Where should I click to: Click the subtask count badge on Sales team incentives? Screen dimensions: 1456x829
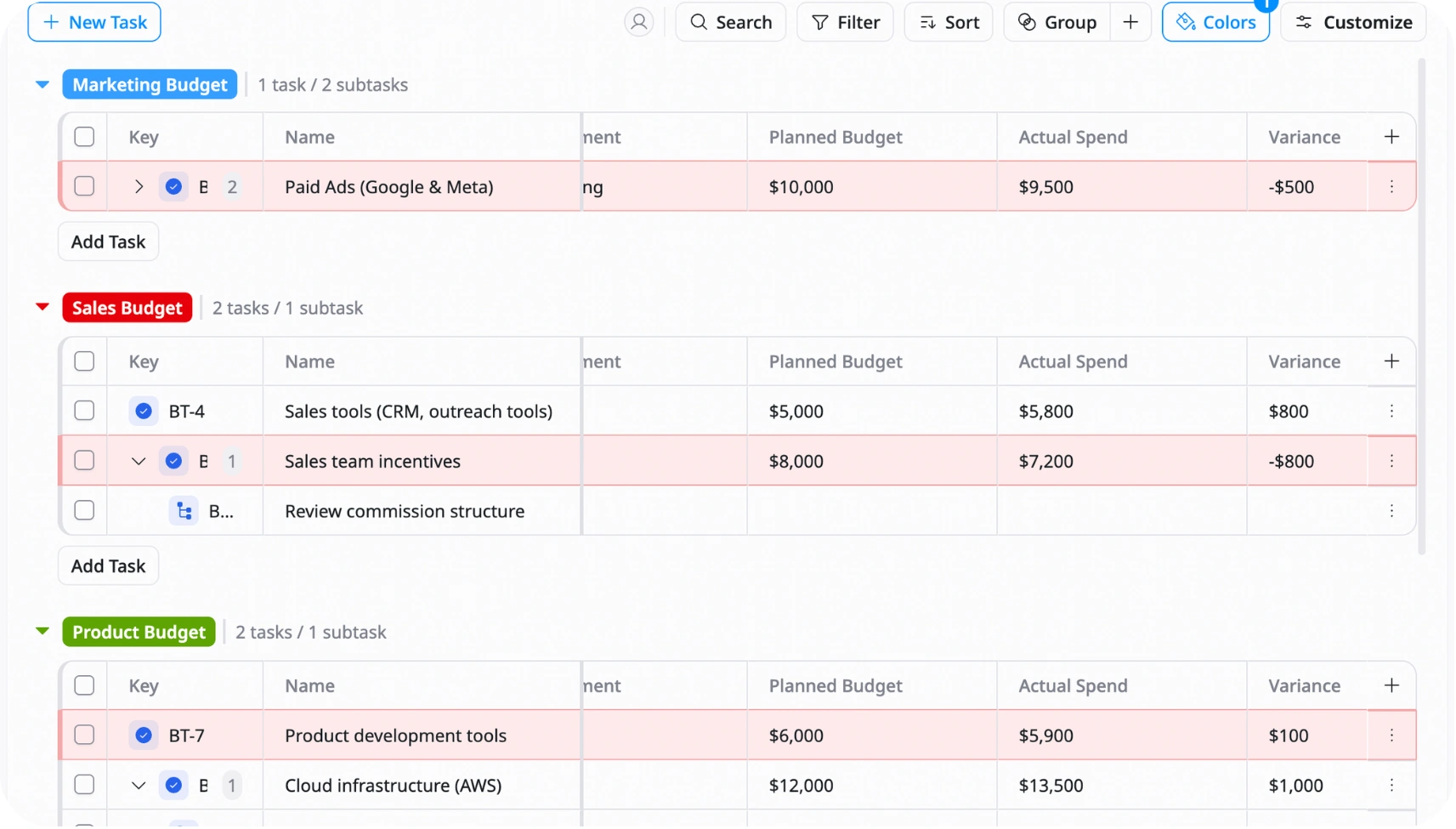[x=232, y=461]
